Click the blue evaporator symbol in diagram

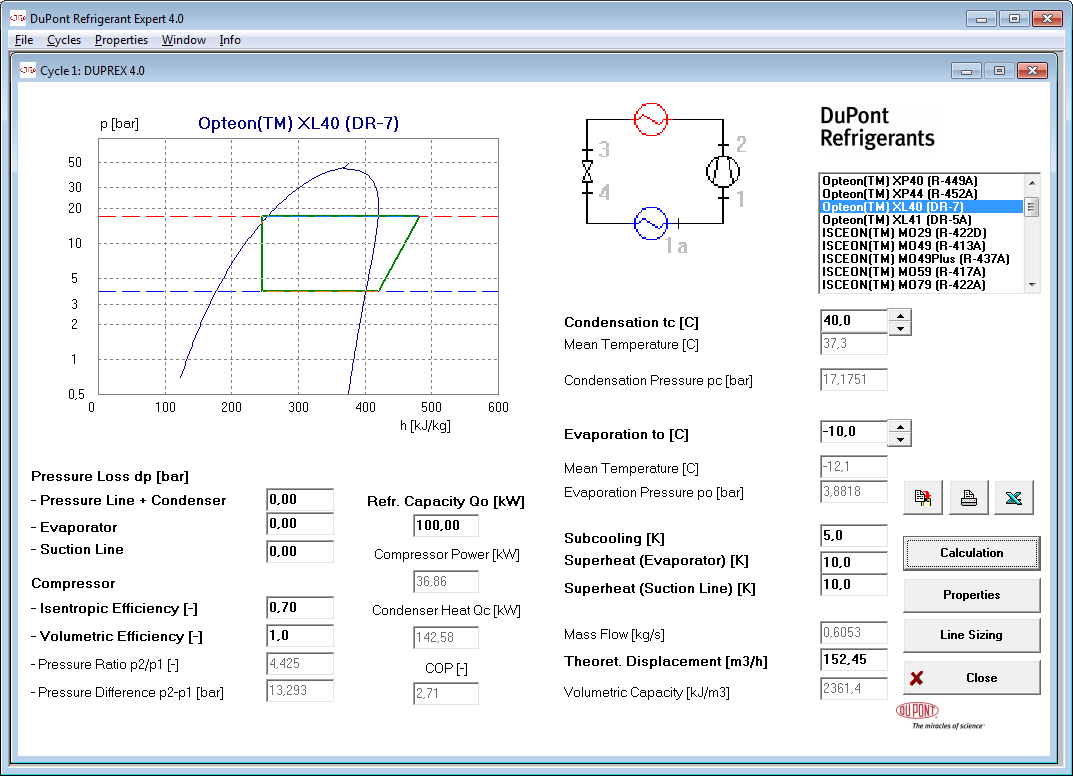[651, 223]
